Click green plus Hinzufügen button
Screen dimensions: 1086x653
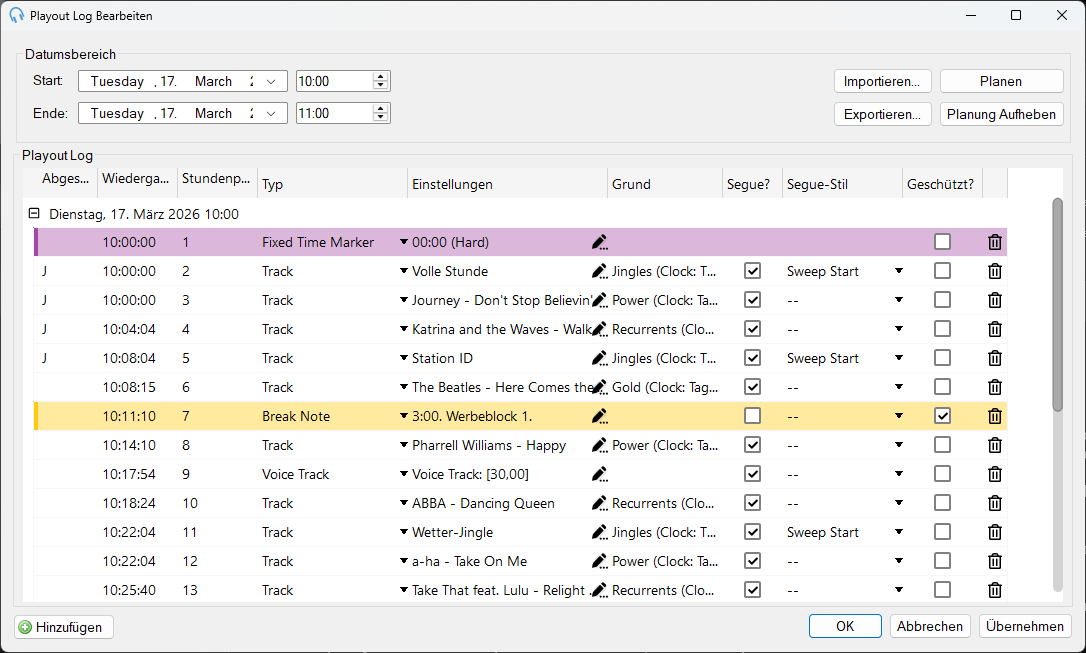[64, 627]
